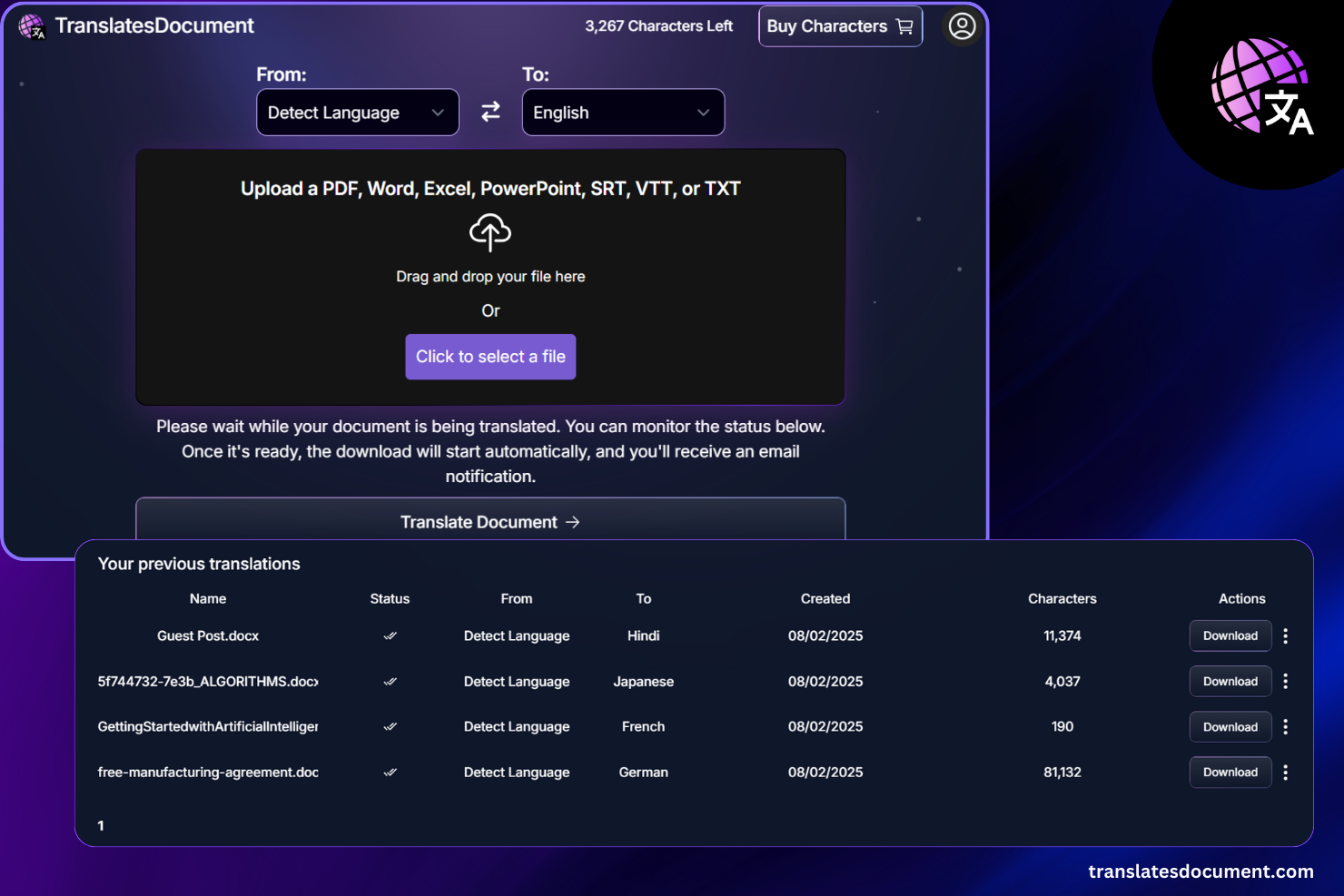Open the Detect Language source dropdown
This screenshot has height=896, width=1344.
358,113
